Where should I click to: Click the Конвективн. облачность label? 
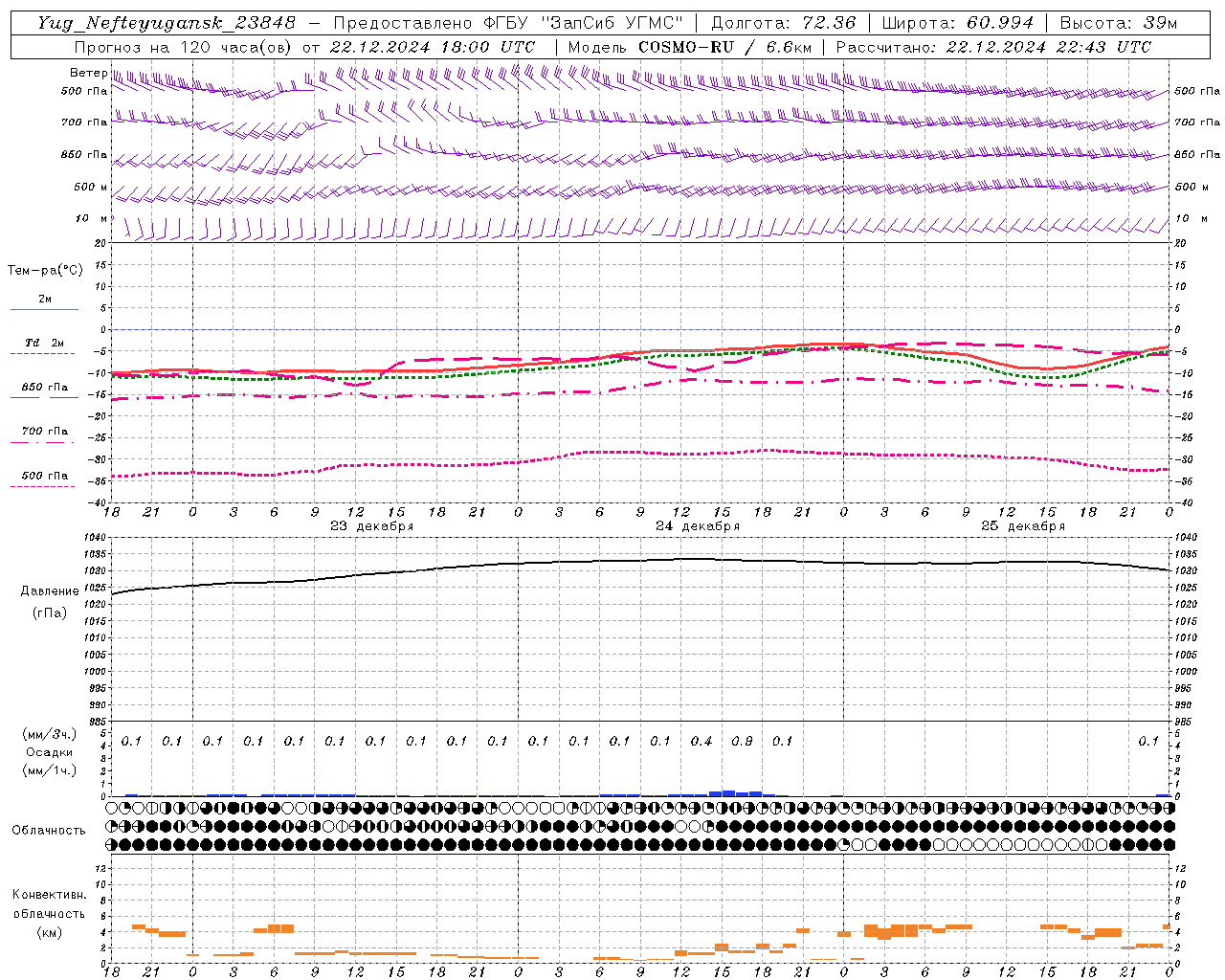pyautogui.click(x=49, y=904)
